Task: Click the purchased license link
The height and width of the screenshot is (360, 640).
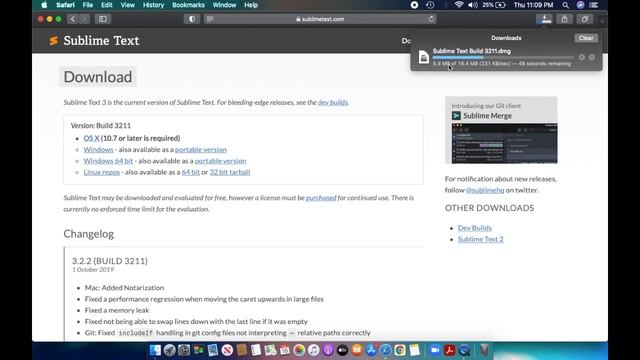Action: point(321,198)
